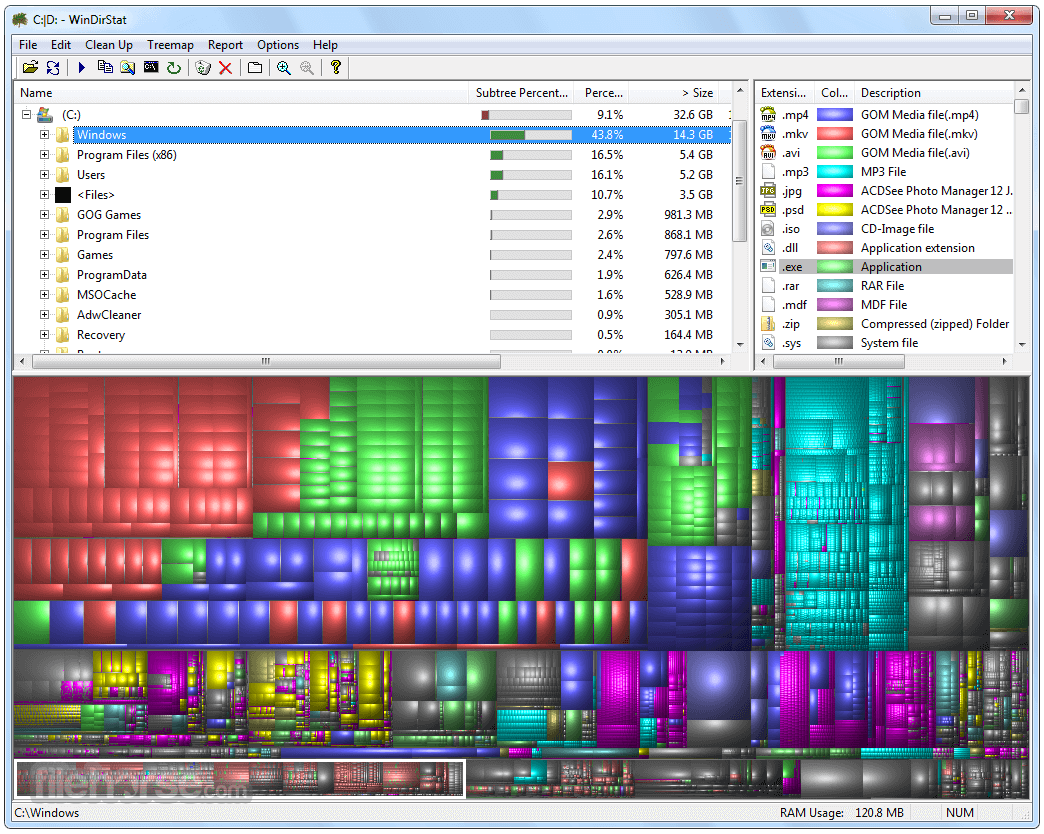
Task: Click the highlighted Windows block in treemap
Action: tap(240, 778)
